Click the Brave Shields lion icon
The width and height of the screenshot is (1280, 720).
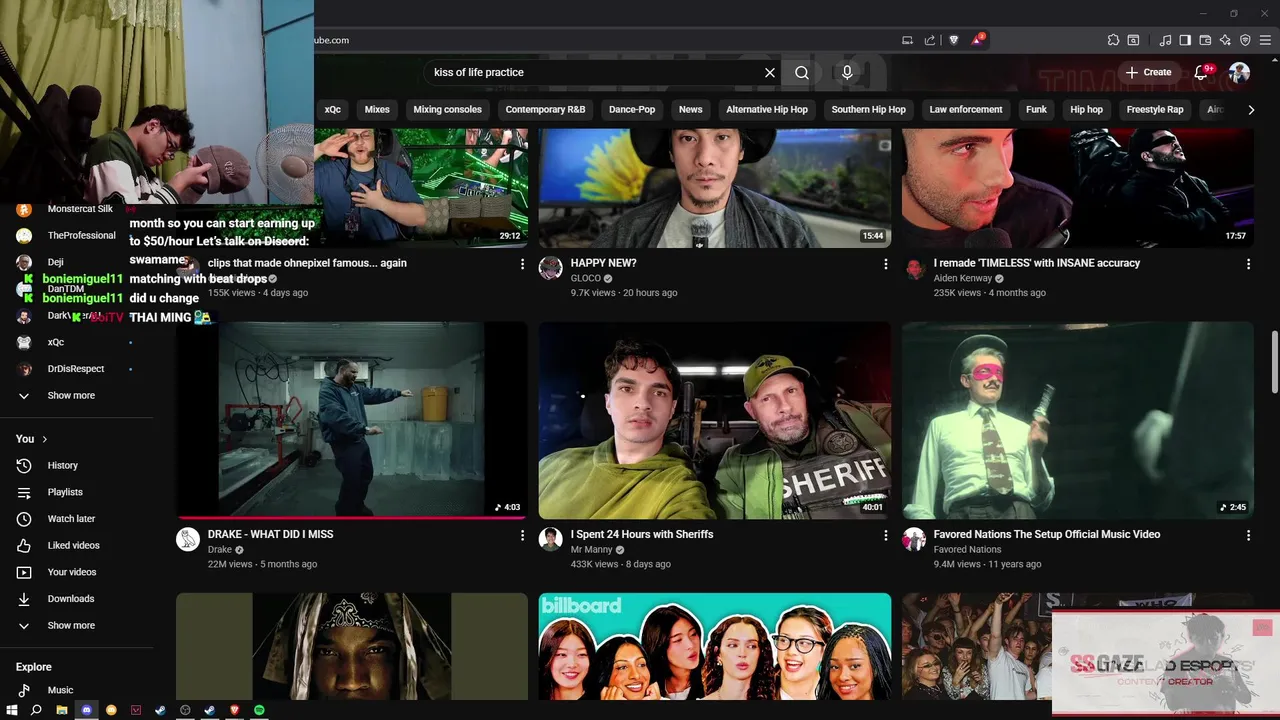[954, 40]
